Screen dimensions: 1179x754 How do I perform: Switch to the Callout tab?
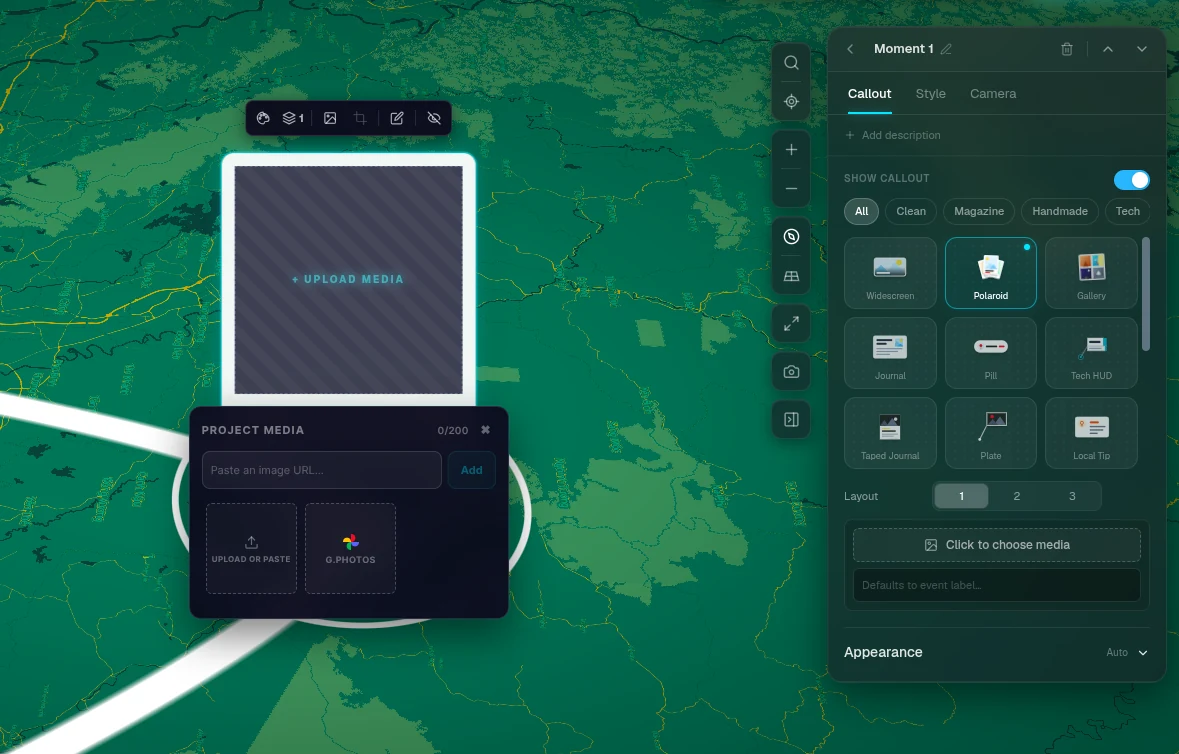pyautogui.click(x=869, y=94)
